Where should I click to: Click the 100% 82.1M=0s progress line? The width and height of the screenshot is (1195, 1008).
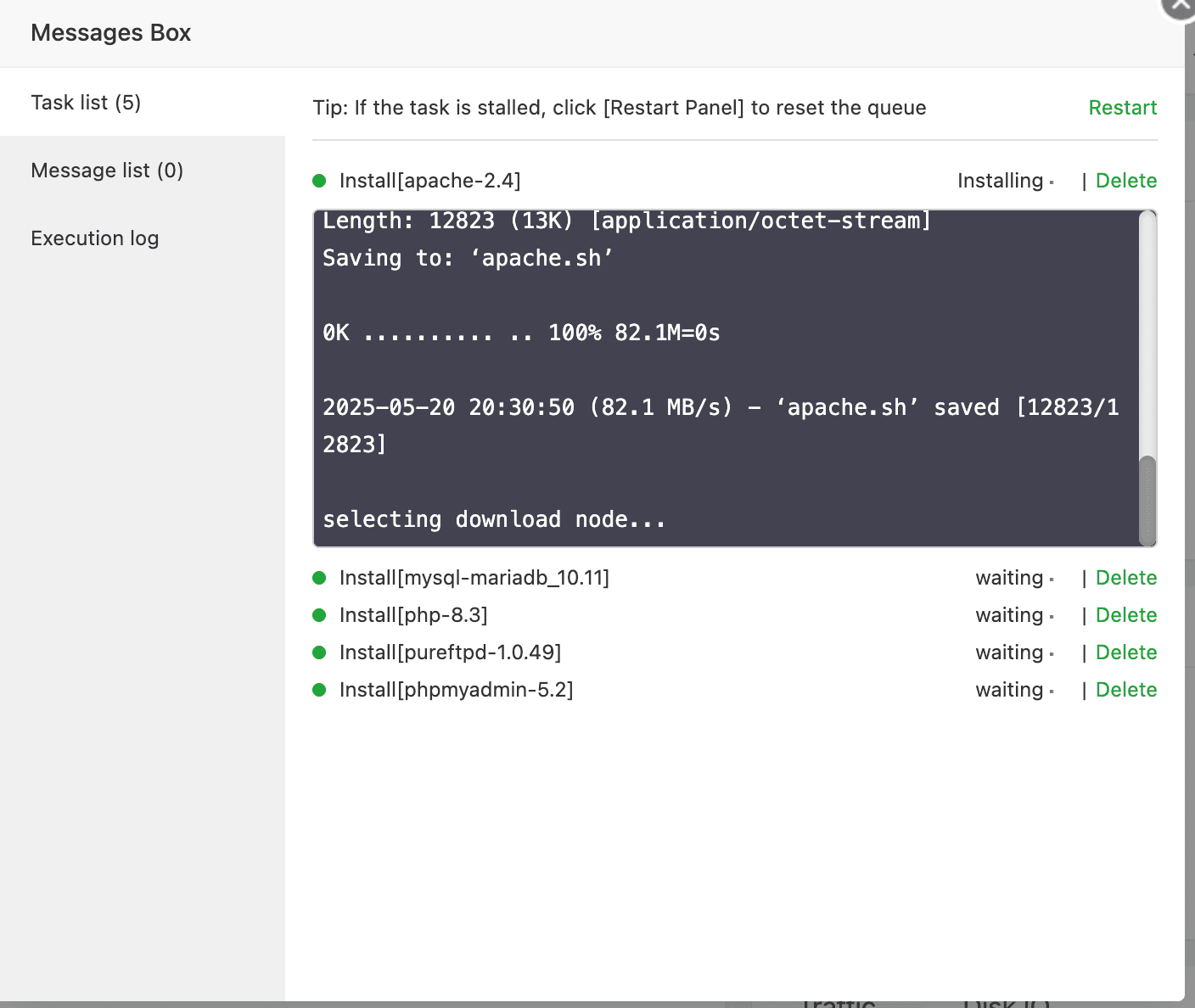point(521,333)
